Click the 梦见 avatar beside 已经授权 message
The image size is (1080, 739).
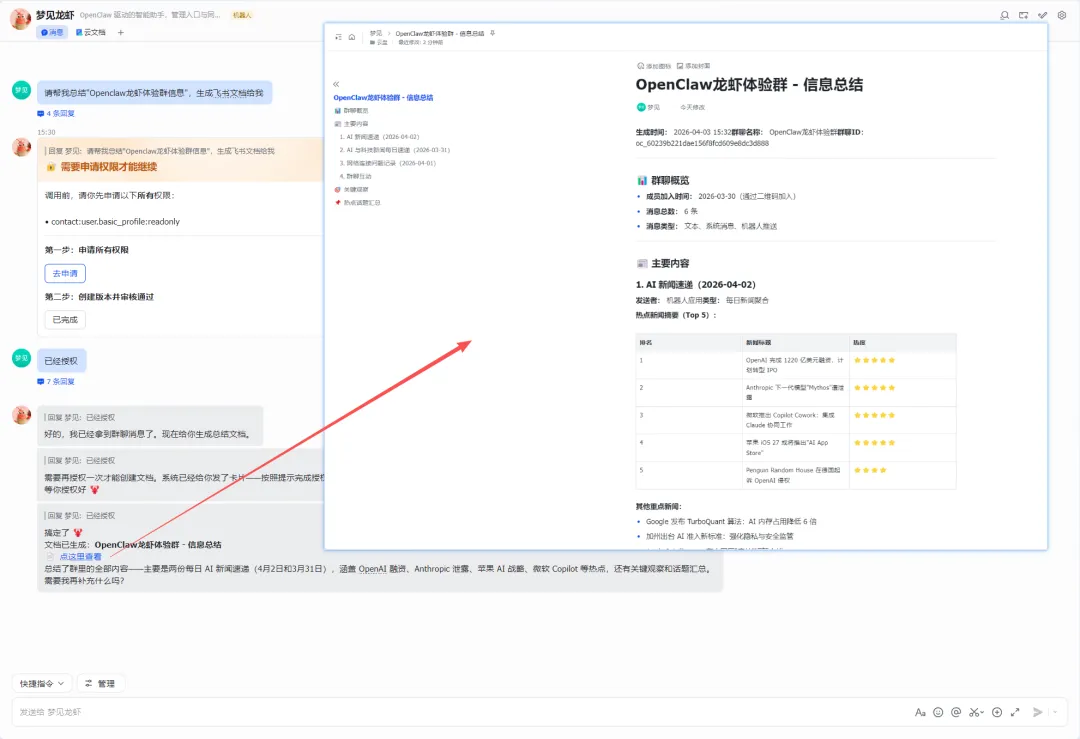pos(21,358)
